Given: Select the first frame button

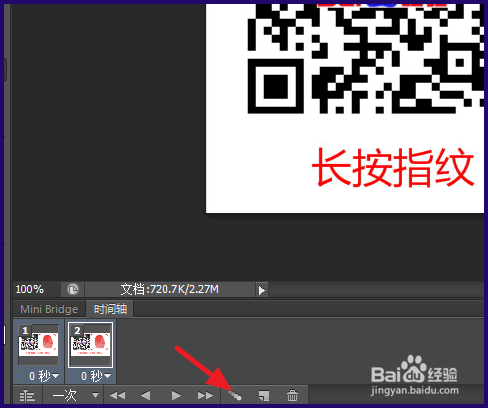Looking at the screenshot, I should click(x=117, y=396).
